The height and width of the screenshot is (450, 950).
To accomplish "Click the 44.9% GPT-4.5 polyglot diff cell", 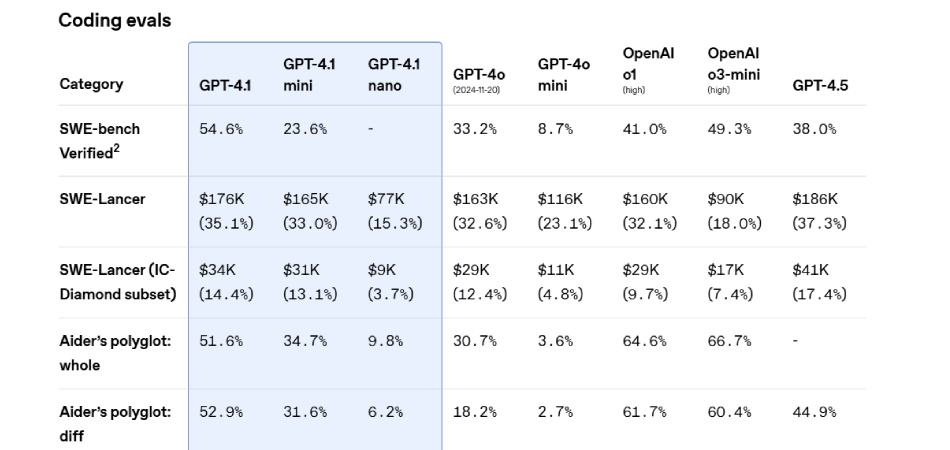I will click(814, 413).
